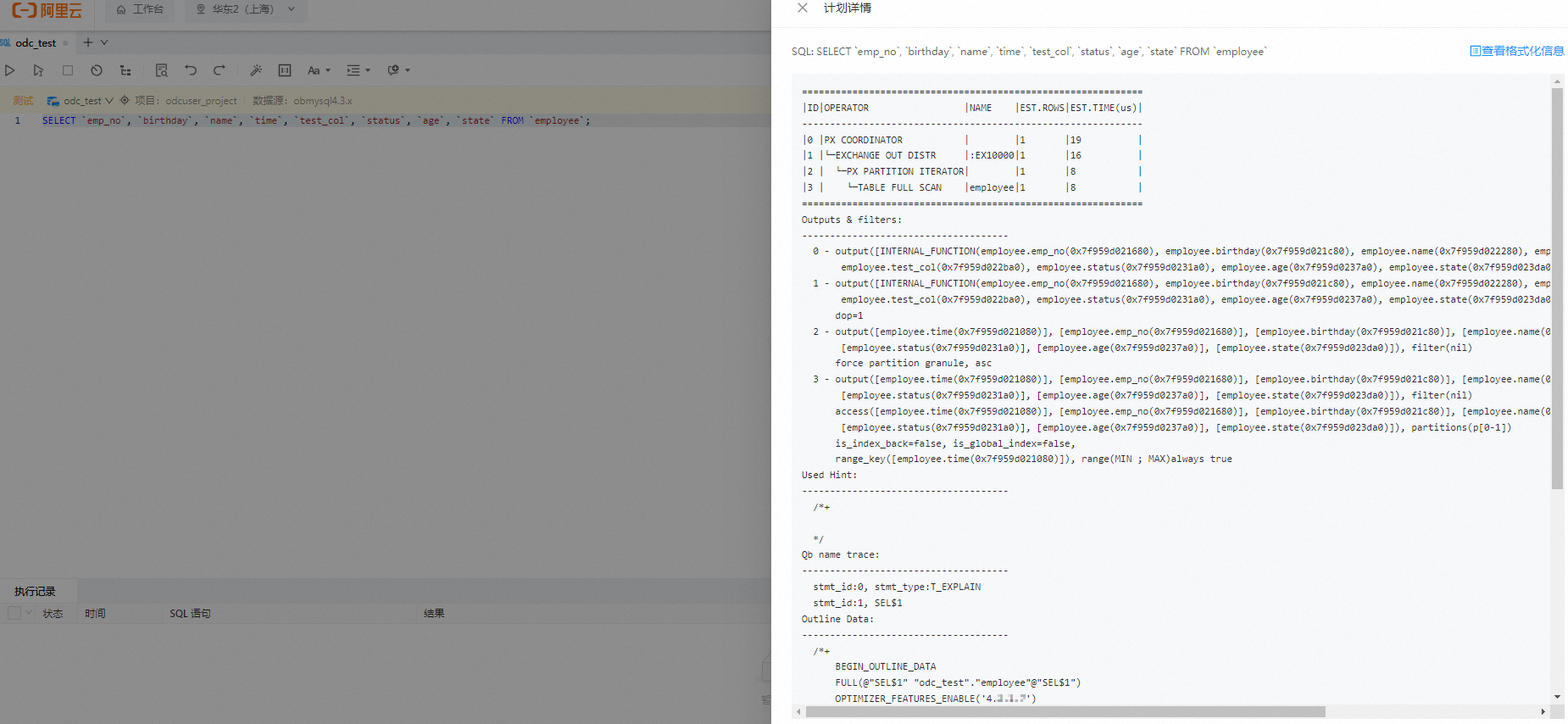Click the scroll-up arrow in plan panel
1568x724 pixels.
1557,81
